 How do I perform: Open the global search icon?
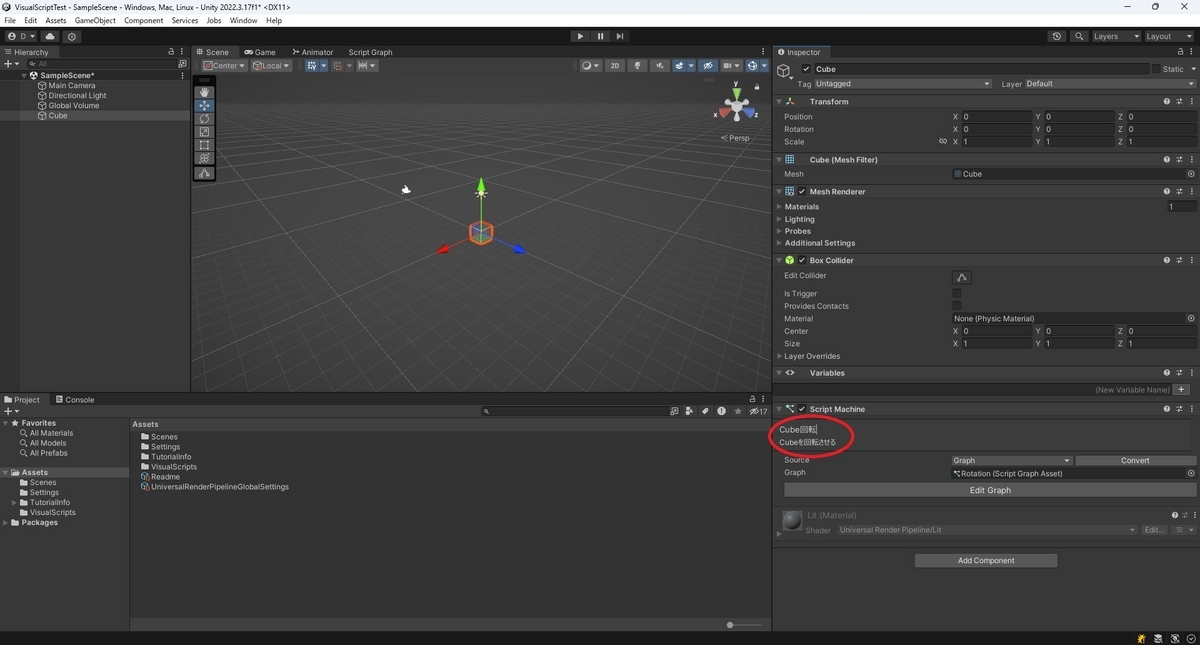click(1079, 36)
